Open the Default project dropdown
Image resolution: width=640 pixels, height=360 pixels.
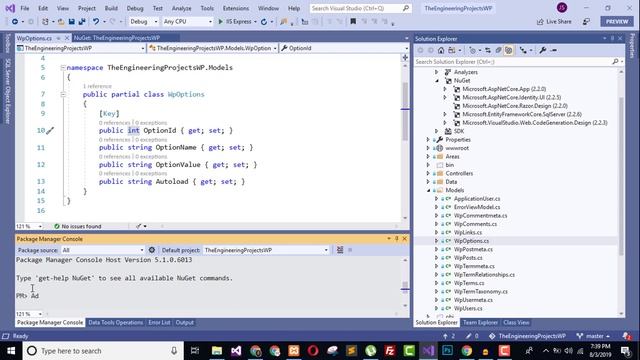click(266, 250)
